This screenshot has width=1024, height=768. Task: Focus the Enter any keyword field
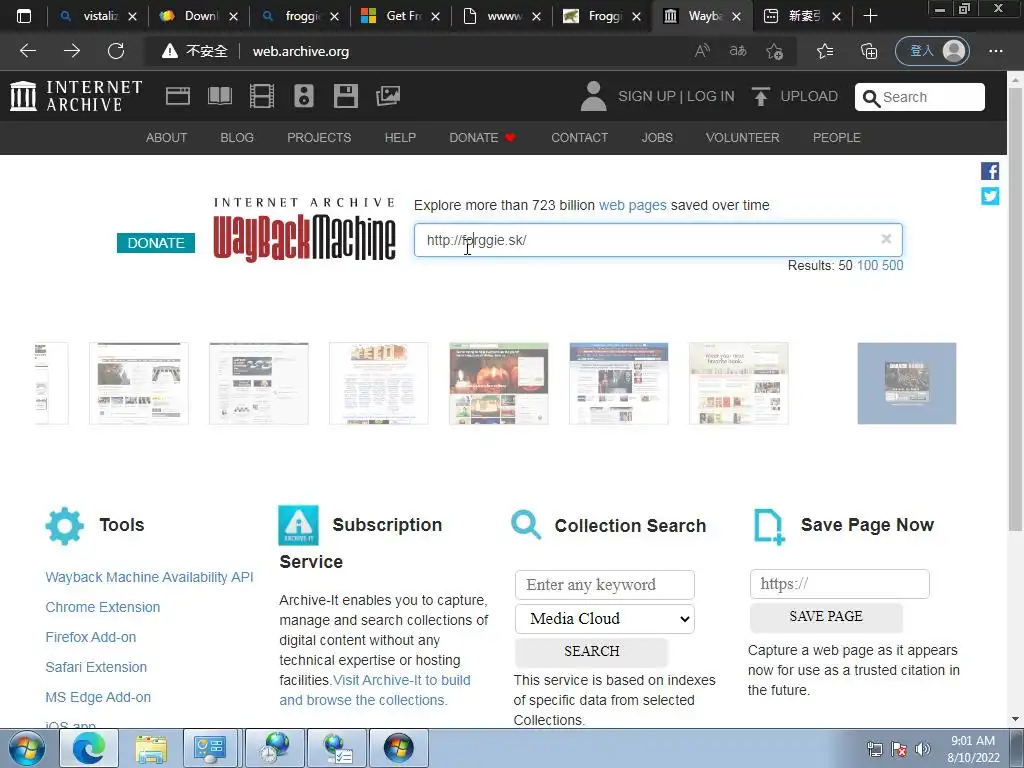coord(605,584)
